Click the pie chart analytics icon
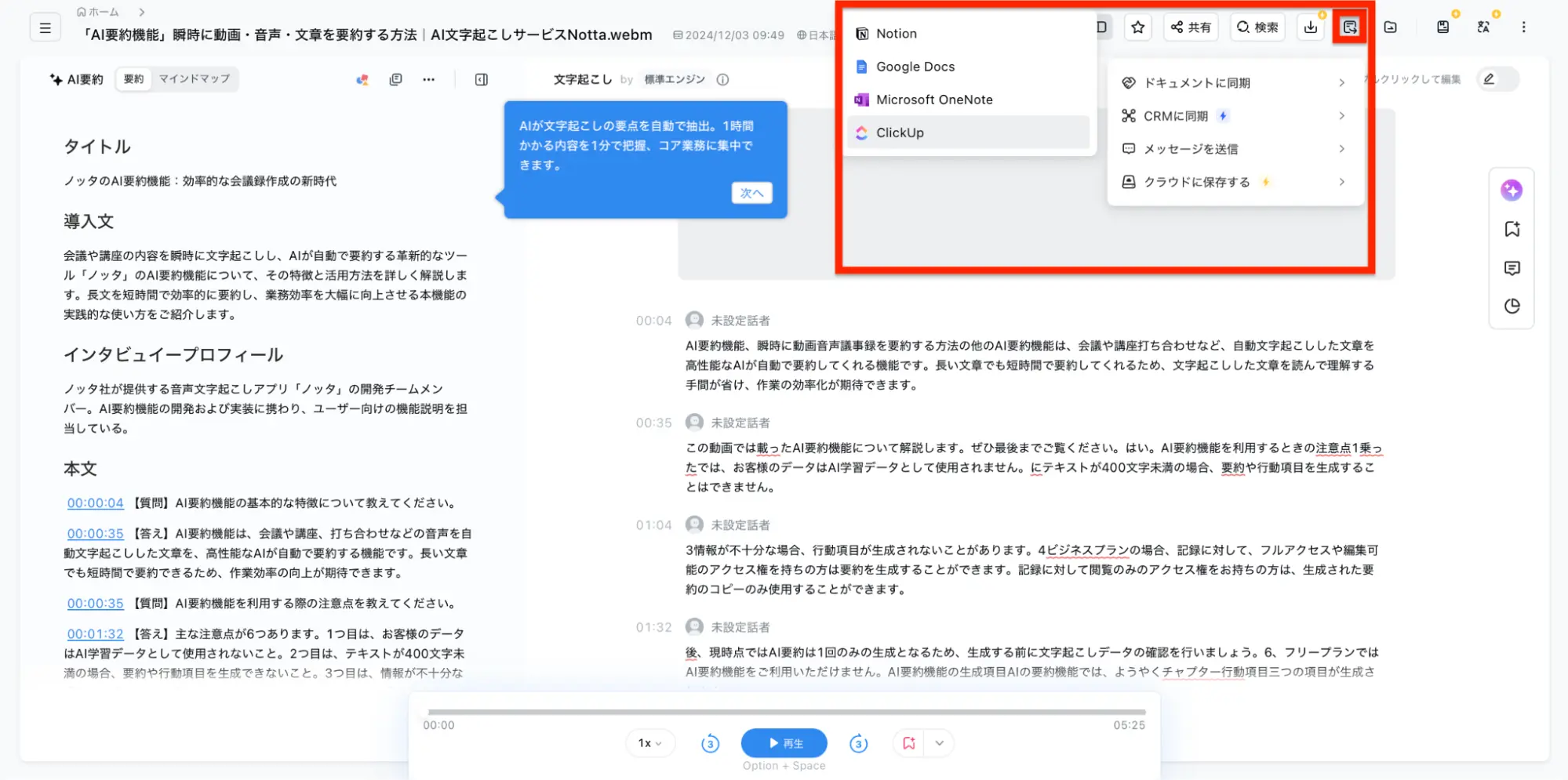Image resolution: width=1568 pixels, height=780 pixels. 1512,306
